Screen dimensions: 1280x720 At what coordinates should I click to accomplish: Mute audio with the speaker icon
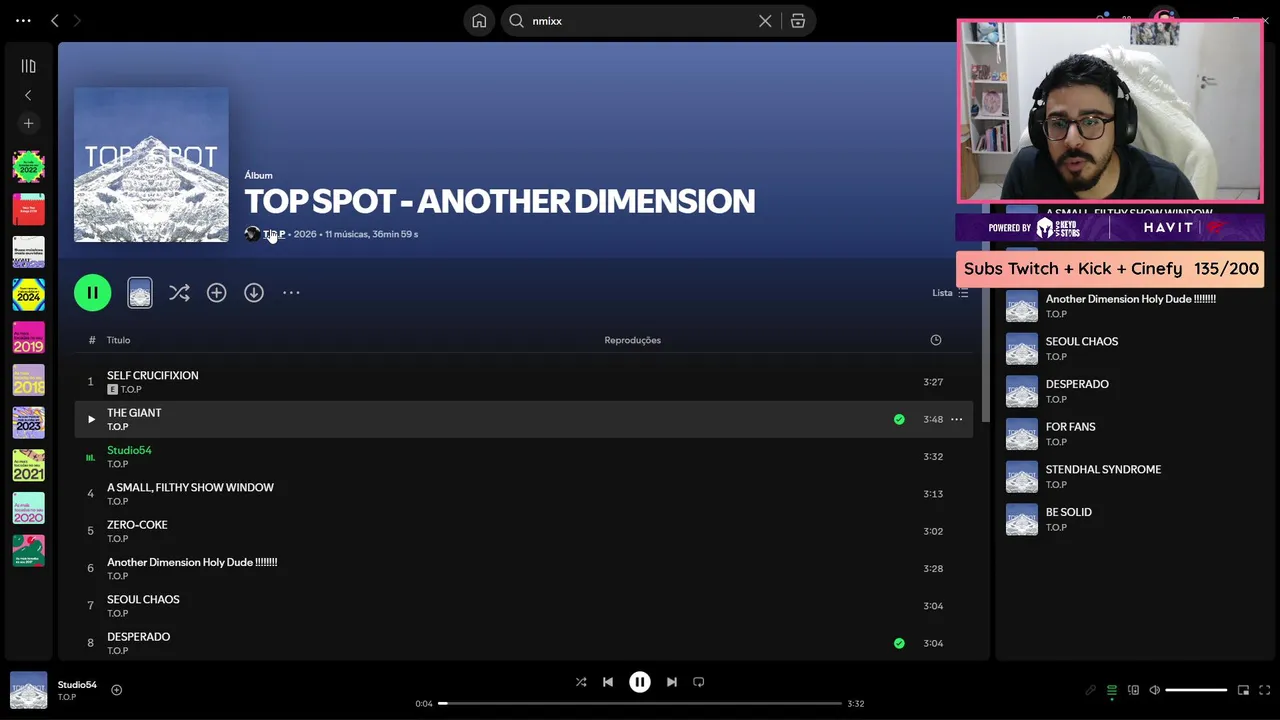pos(1154,690)
